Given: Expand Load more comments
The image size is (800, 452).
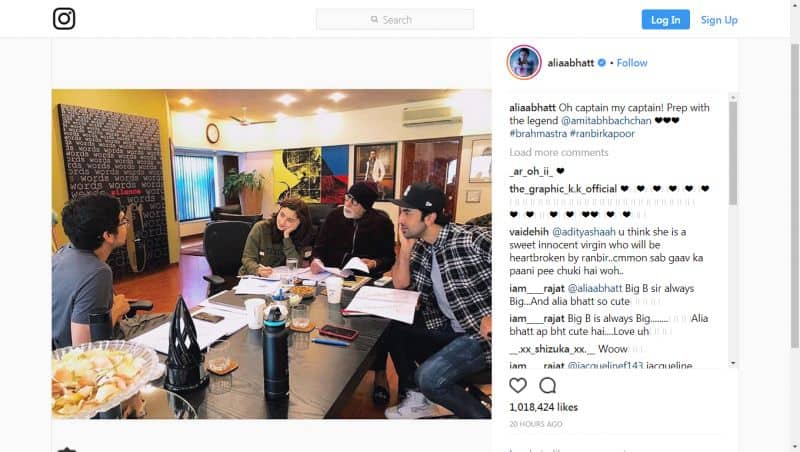Looking at the screenshot, I should click(559, 152).
